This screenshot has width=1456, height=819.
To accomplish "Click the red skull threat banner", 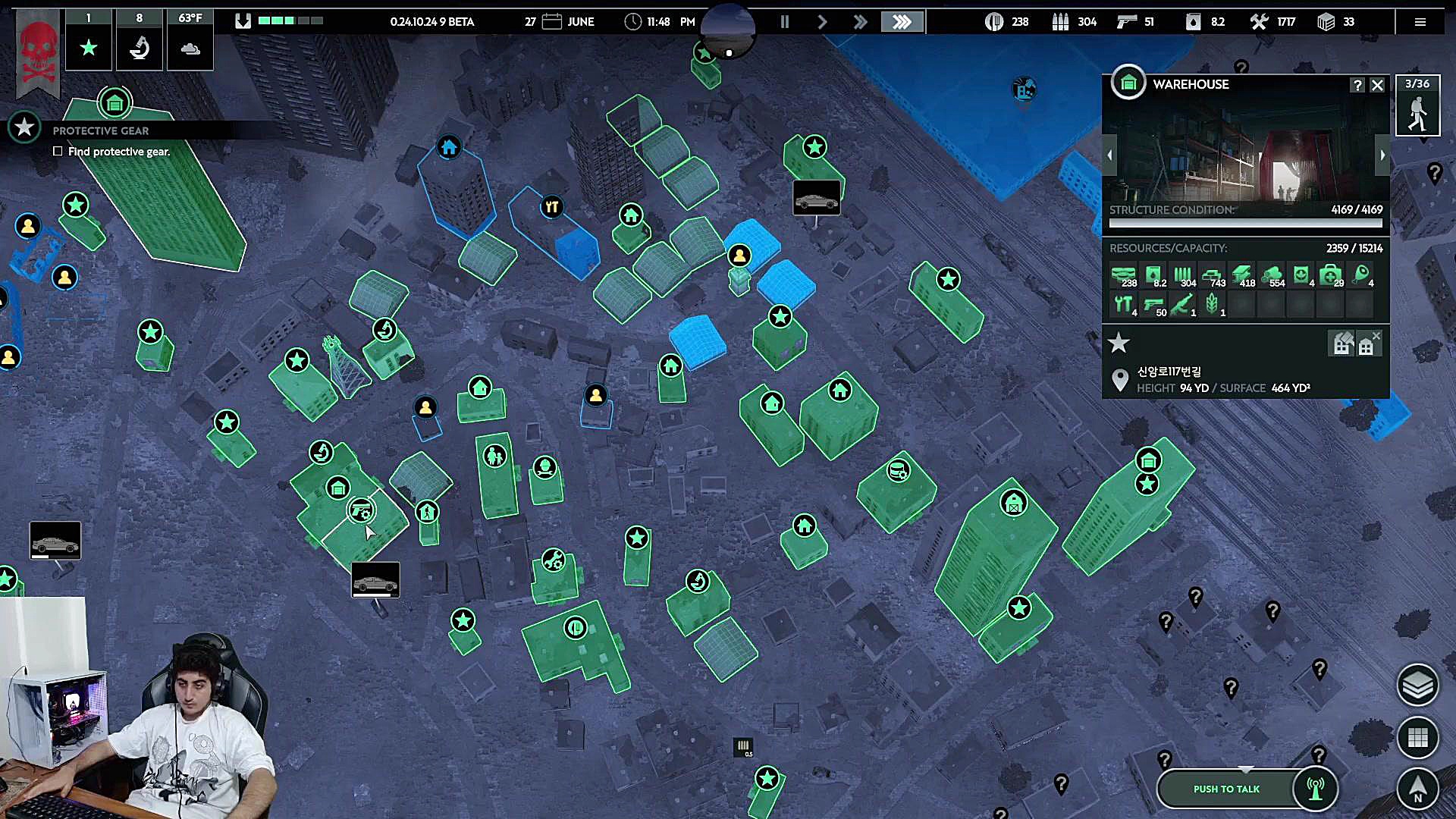I will (38, 53).
